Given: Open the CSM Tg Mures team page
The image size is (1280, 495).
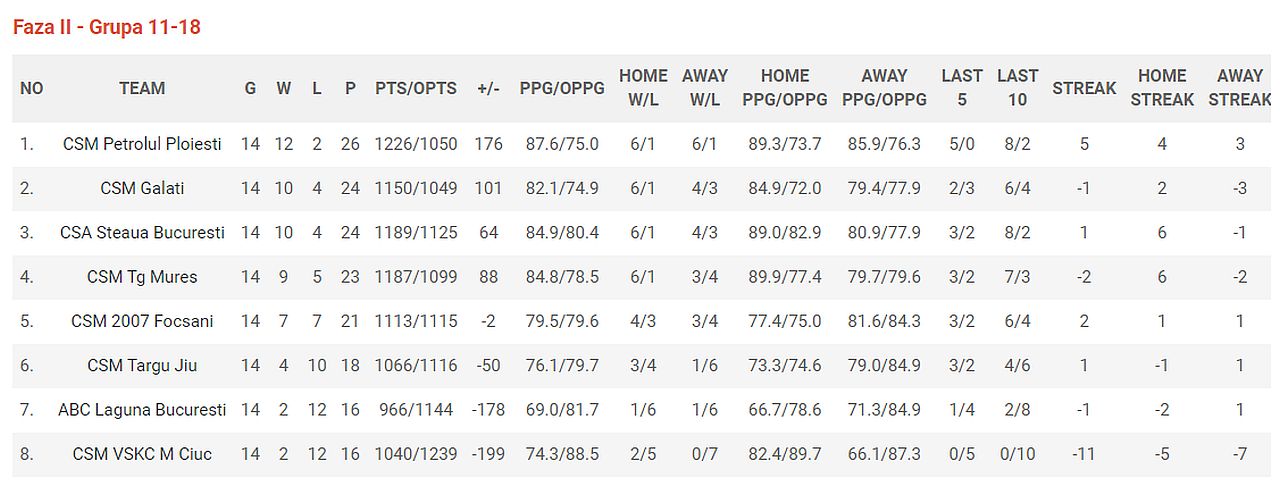Looking at the screenshot, I should click(x=142, y=277).
